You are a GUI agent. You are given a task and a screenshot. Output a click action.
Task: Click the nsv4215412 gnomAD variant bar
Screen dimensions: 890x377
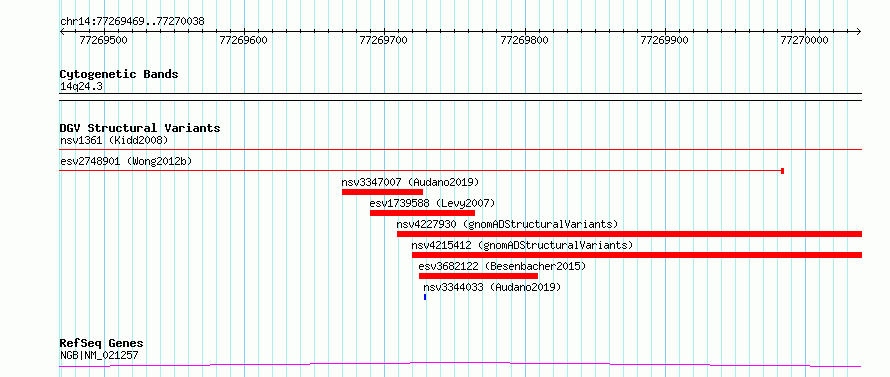pyautogui.click(x=637, y=255)
